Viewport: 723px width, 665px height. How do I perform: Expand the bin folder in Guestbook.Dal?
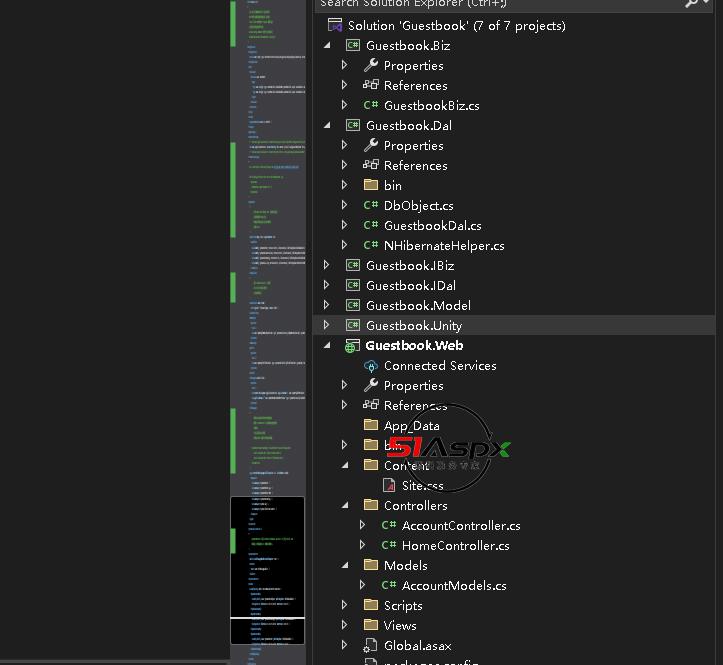[345, 185]
